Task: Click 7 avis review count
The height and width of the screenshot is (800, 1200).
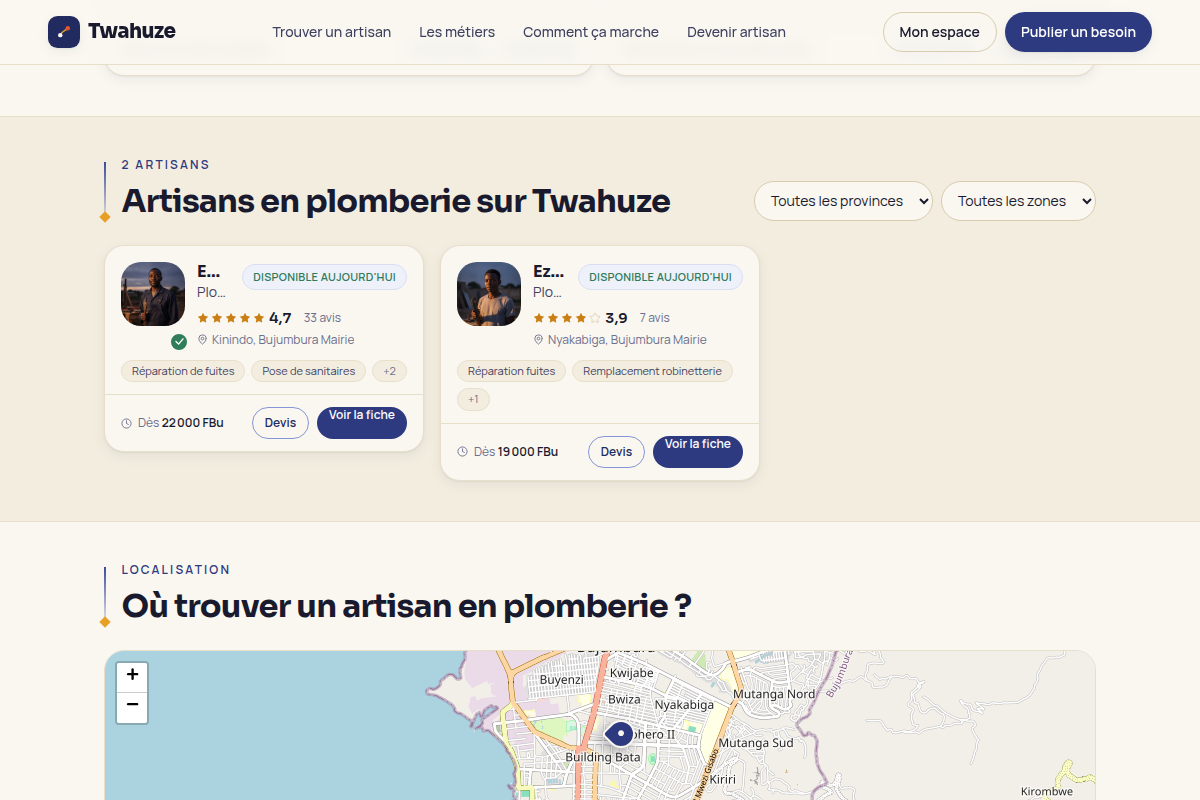Action: [x=655, y=318]
